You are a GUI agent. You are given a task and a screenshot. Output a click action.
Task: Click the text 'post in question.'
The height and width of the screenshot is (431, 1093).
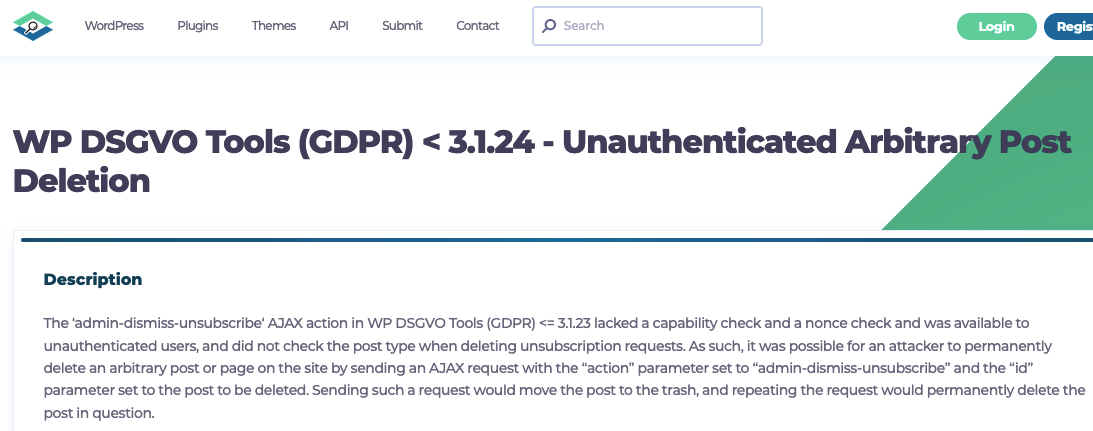point(98,414)
